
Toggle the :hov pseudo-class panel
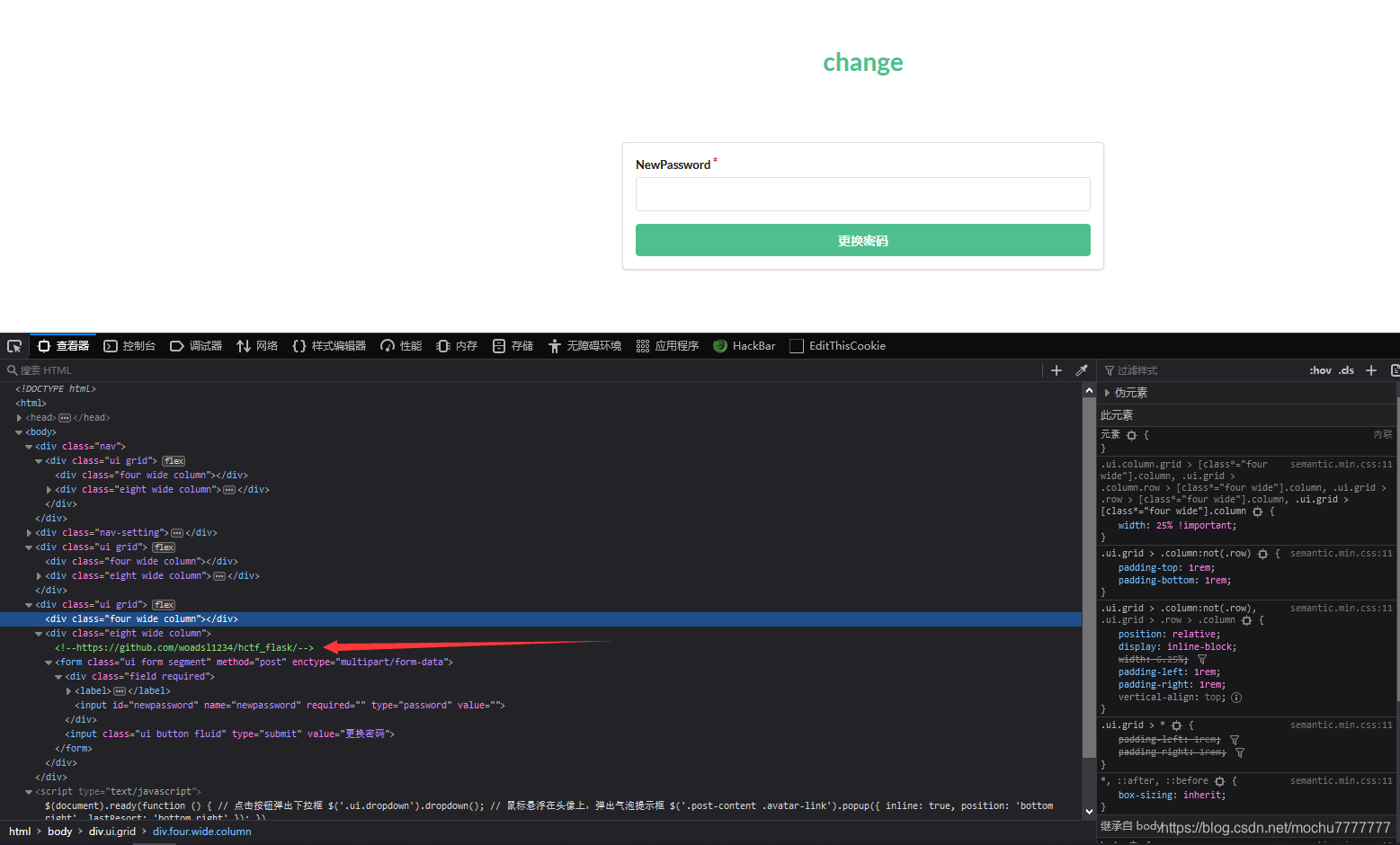point(1320,370)
